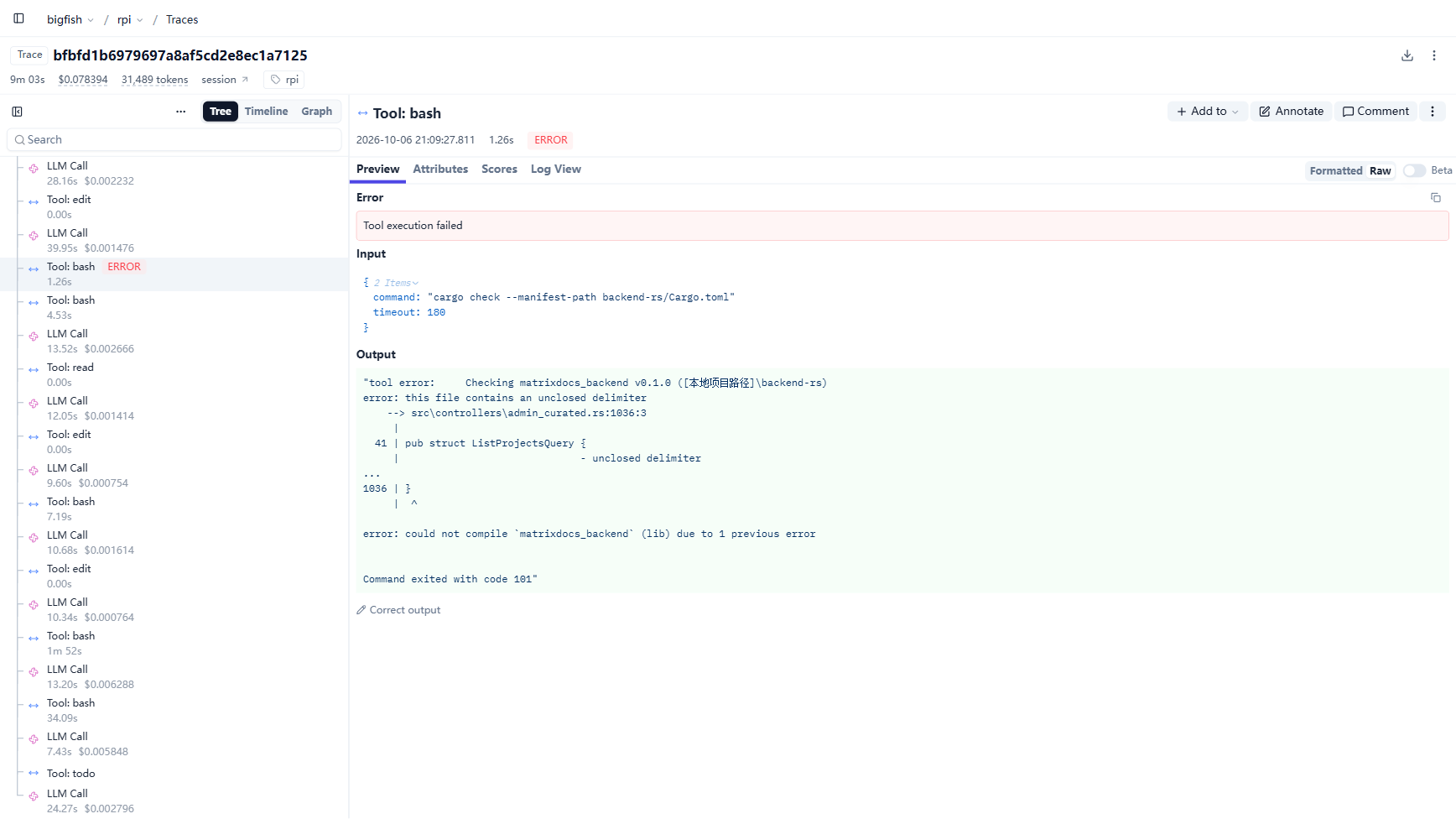This screenshot has height=819, width=1456.
Task: Expand the bigfish project dropdown
Action: point(70,19)
